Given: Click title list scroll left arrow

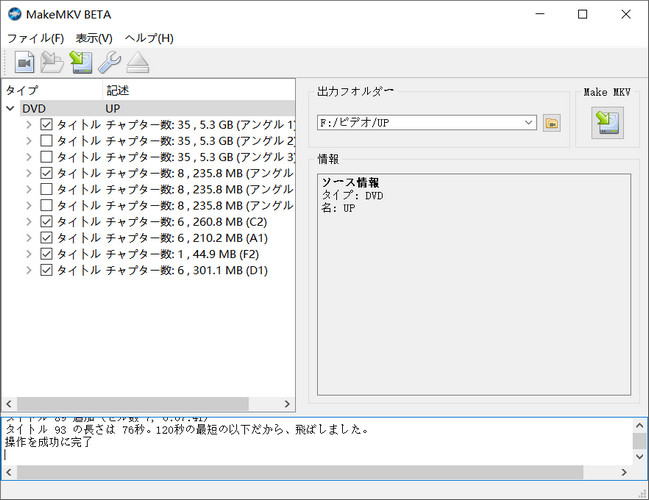Looking at the screenshot, I should (9, 404).
